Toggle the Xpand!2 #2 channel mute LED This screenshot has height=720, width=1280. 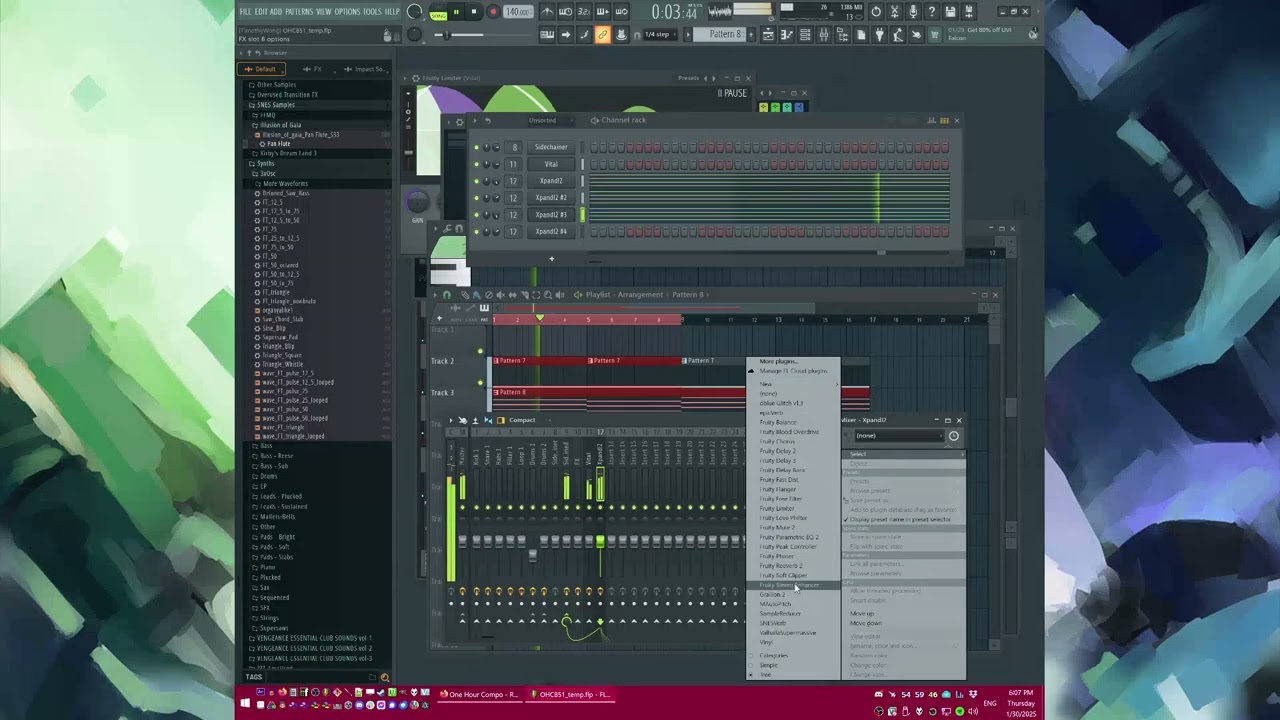(476, 198)
